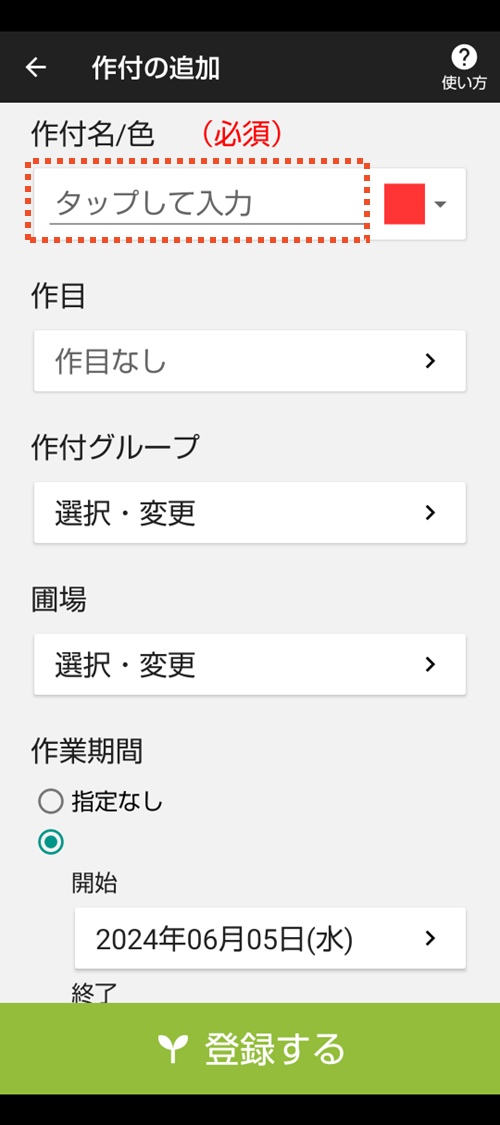Open the 使い方 help icon
The image size is (500, 1125).
coord(464,57)
